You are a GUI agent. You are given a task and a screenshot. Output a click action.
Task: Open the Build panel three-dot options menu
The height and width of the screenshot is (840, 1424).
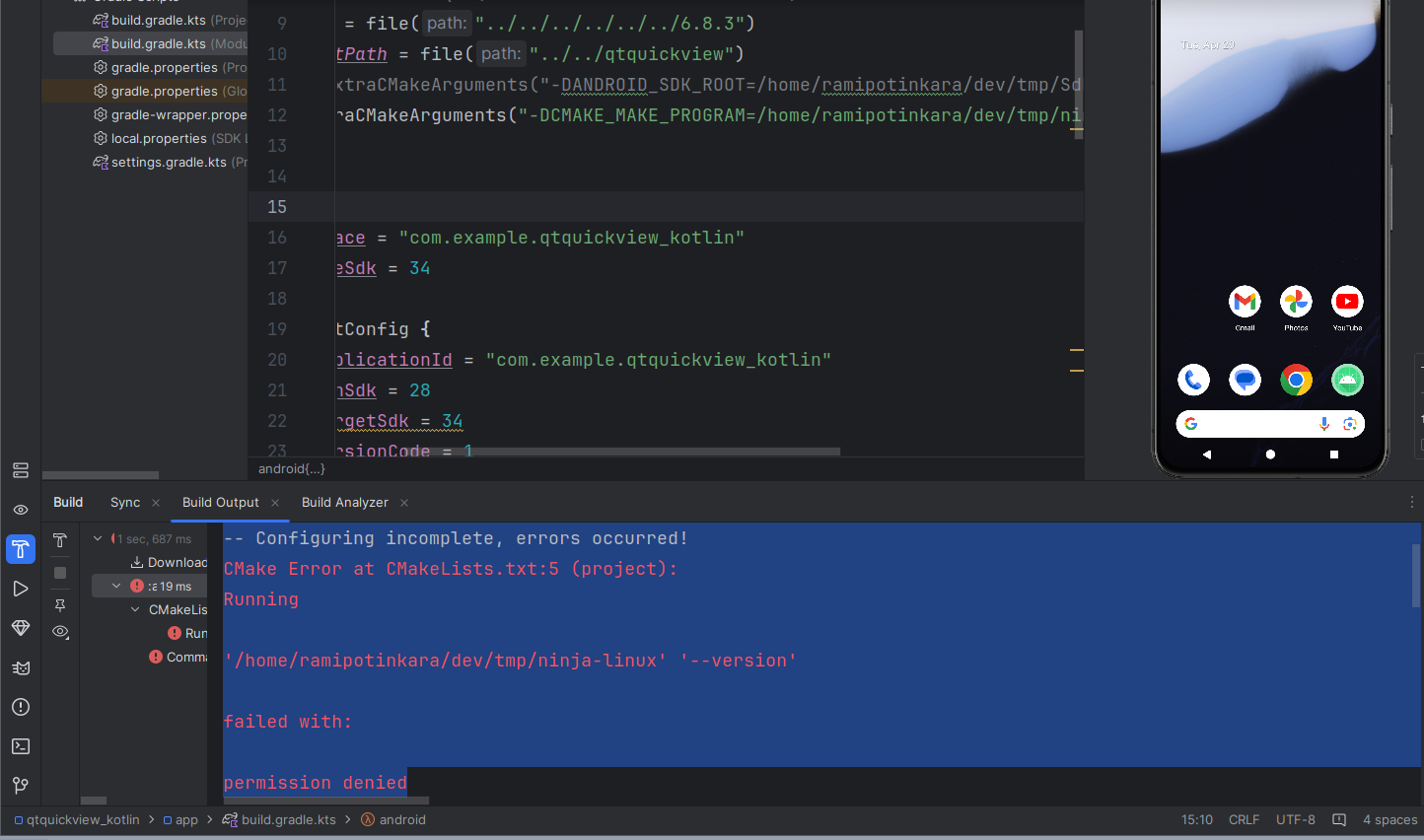click(1411, 502)
